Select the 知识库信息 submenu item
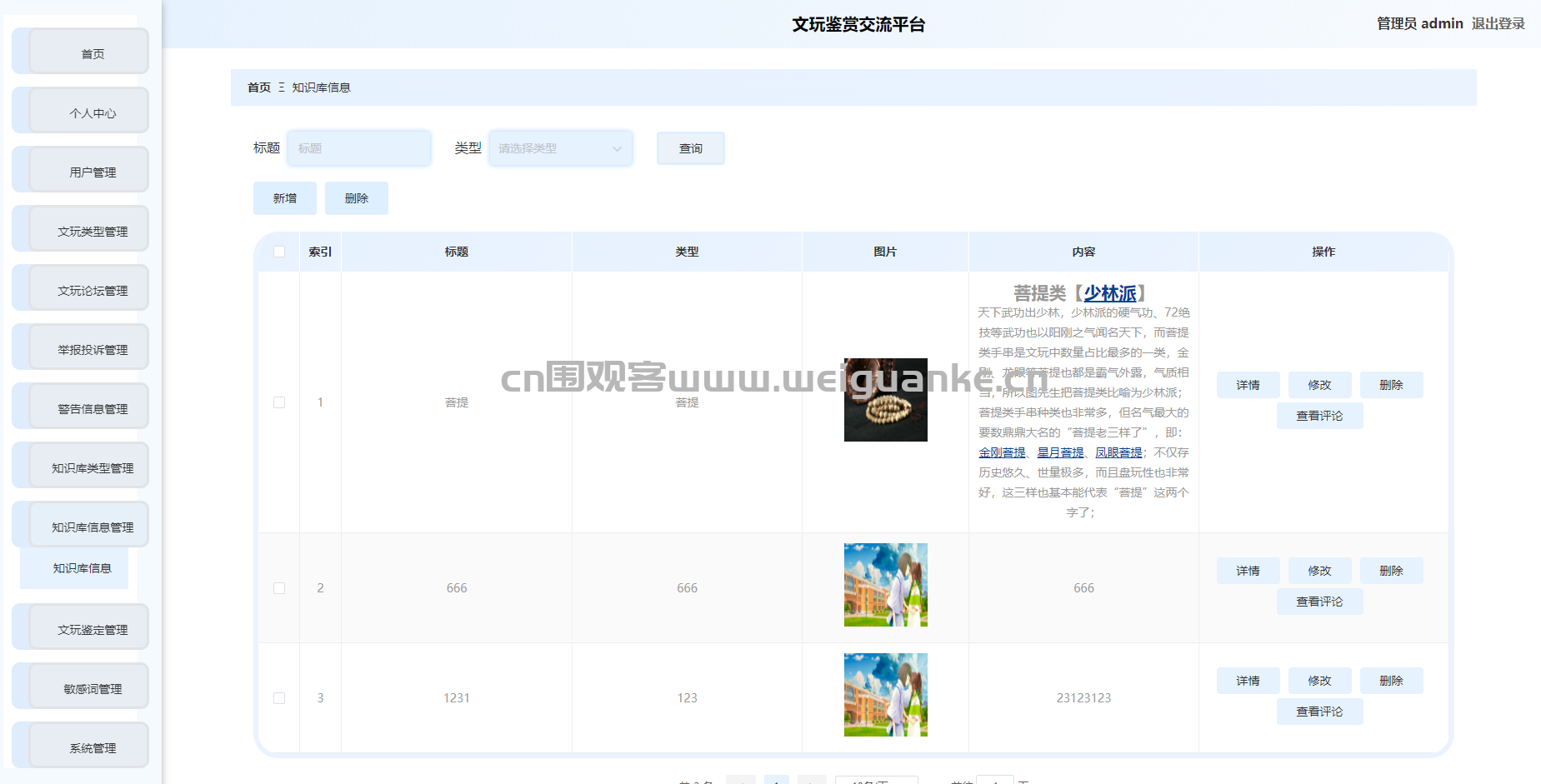 click(82, 568)
